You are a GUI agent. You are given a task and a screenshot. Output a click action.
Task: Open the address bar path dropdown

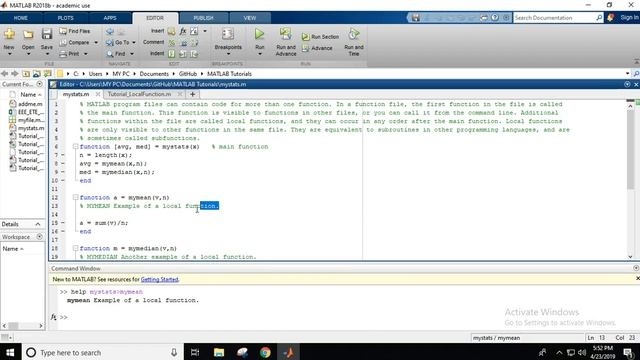(x=627, y=74)
